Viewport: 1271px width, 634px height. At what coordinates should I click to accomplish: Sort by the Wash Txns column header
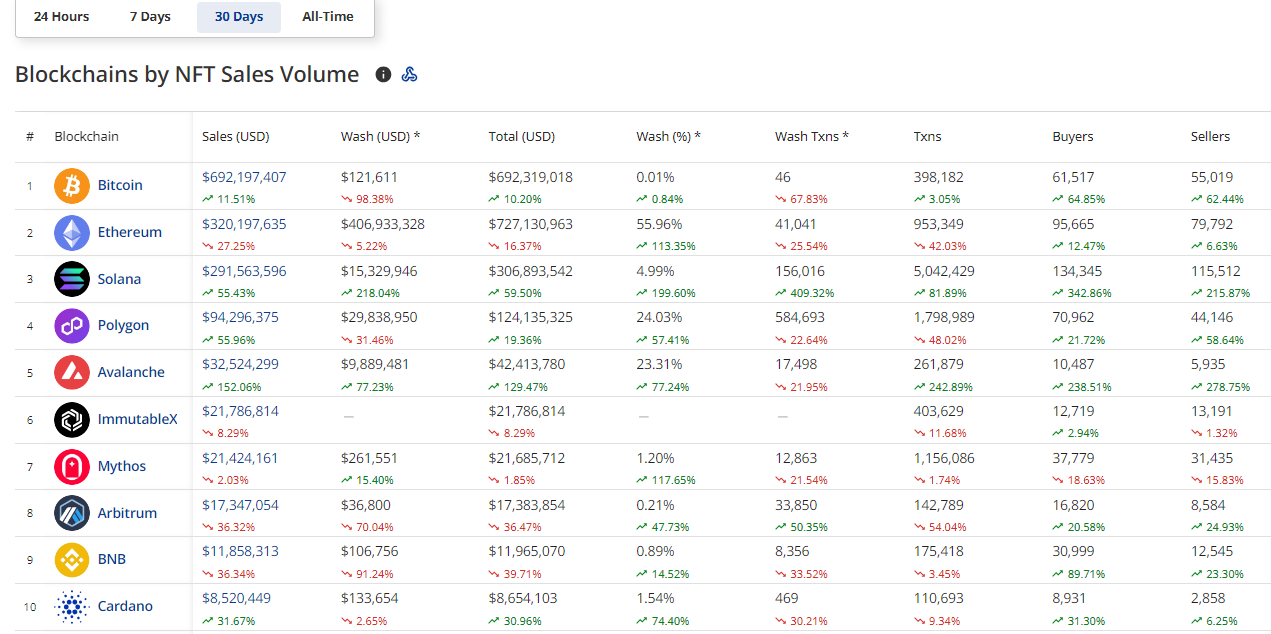812,137
